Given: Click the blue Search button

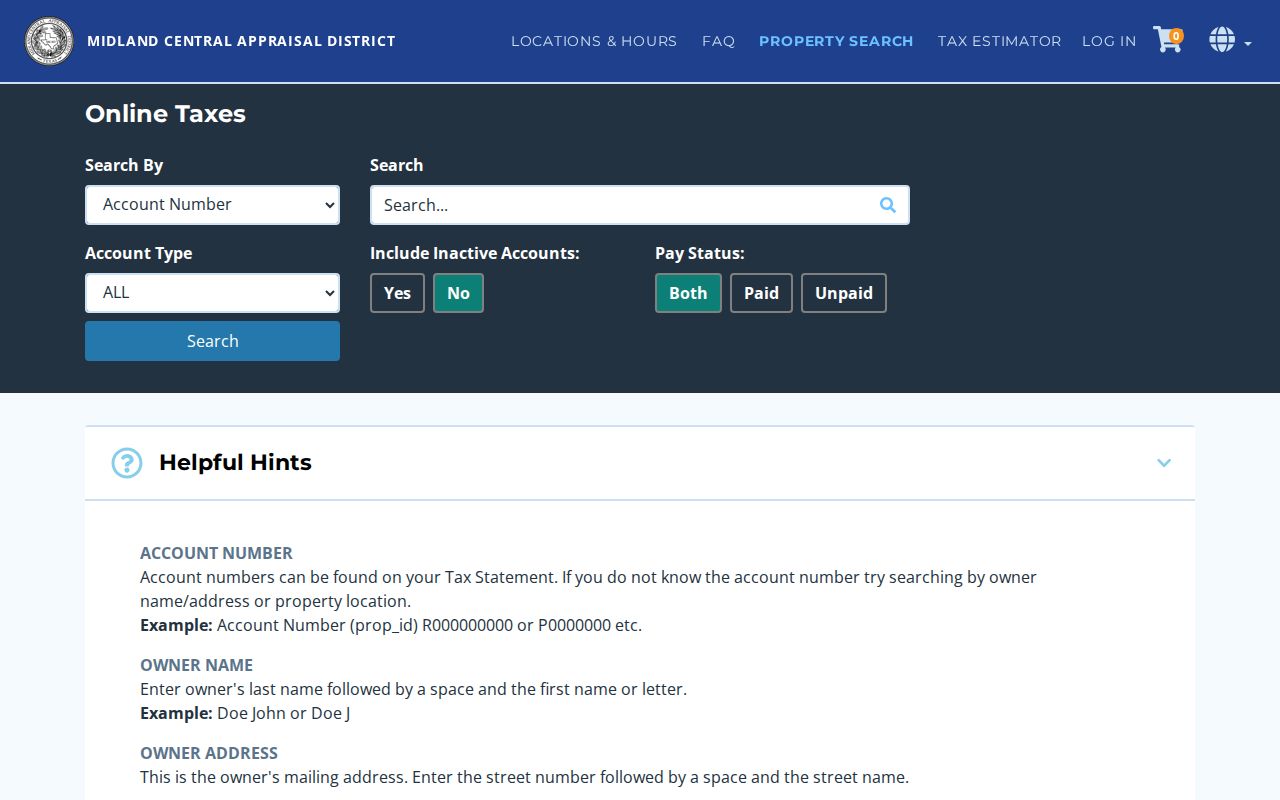Looking at the screenshot, I should [212, 341].
